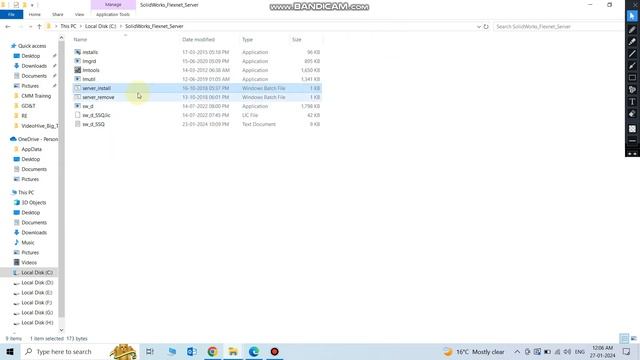Open Outlook from the taskbar
Viewport: 640px width, 360px height.
(191, 351)
